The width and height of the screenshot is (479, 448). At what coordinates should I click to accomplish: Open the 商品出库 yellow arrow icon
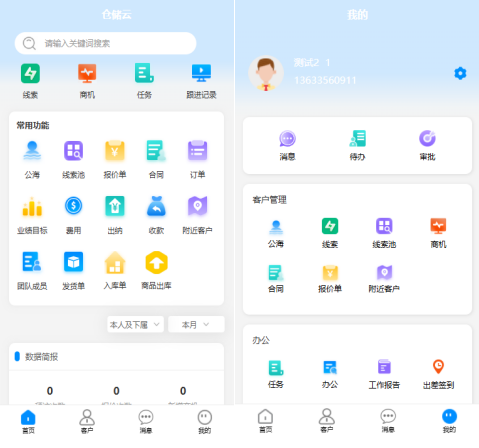[156, 262]
